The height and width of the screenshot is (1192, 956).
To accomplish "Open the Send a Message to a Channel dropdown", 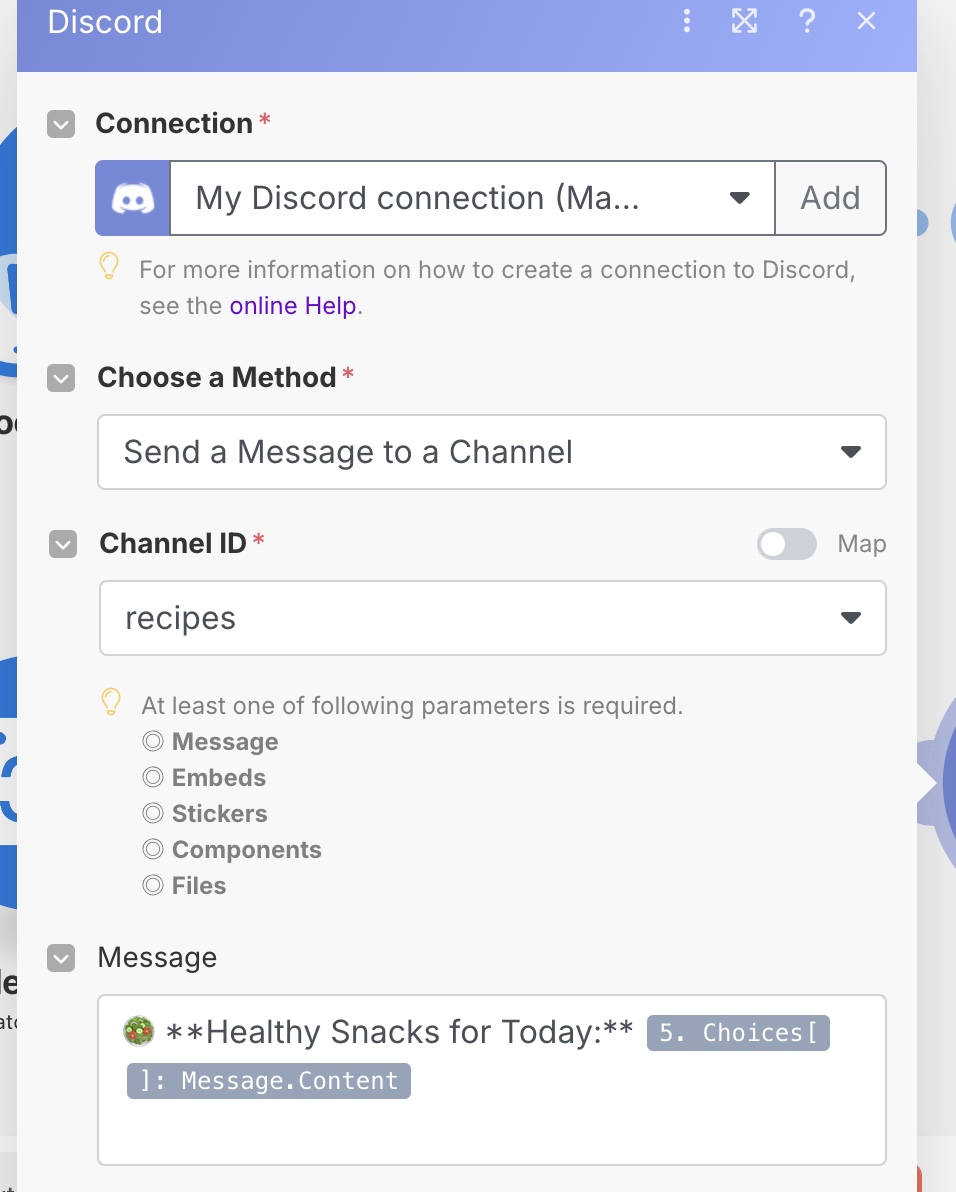I will click(492, 452).
